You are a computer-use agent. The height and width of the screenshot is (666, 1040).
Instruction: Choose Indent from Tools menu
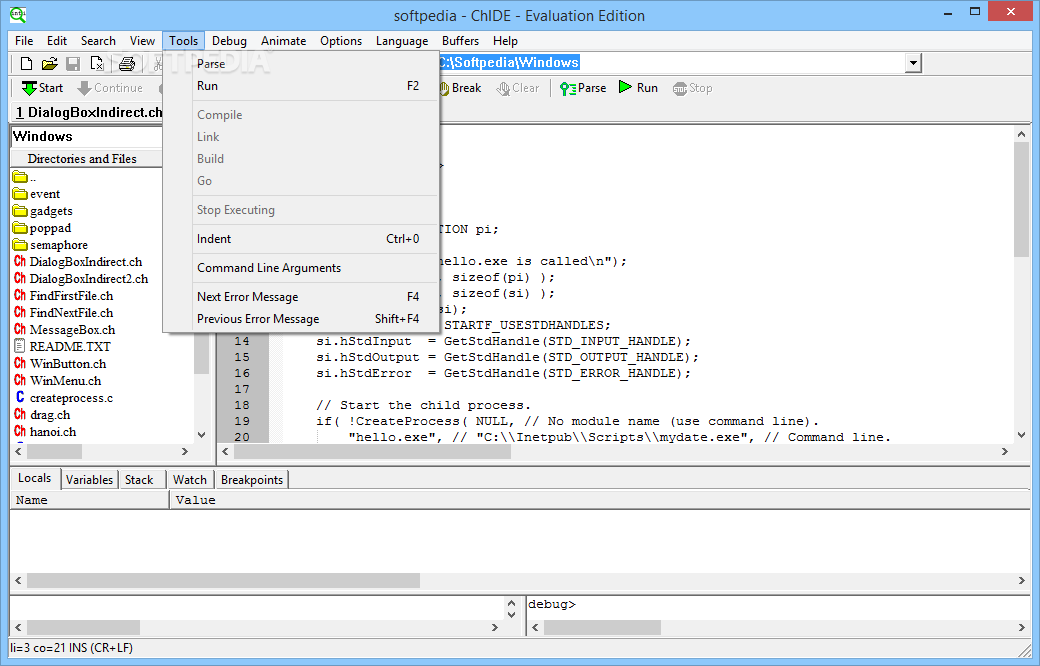tap(301, 239)
